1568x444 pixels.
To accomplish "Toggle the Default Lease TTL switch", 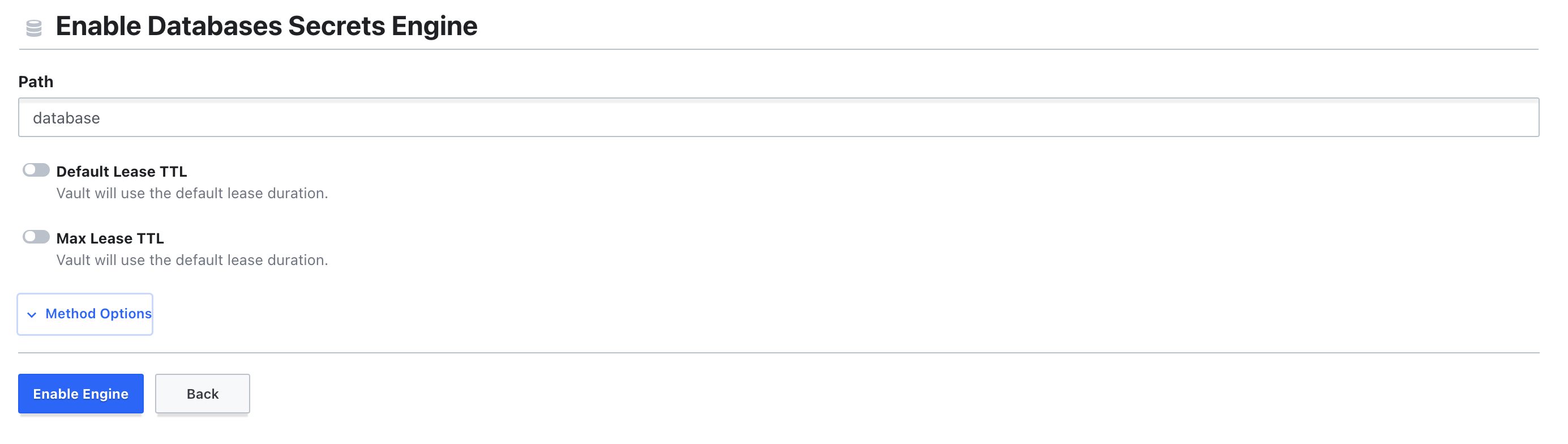I will pyautogui.click(x=36, y=170).
